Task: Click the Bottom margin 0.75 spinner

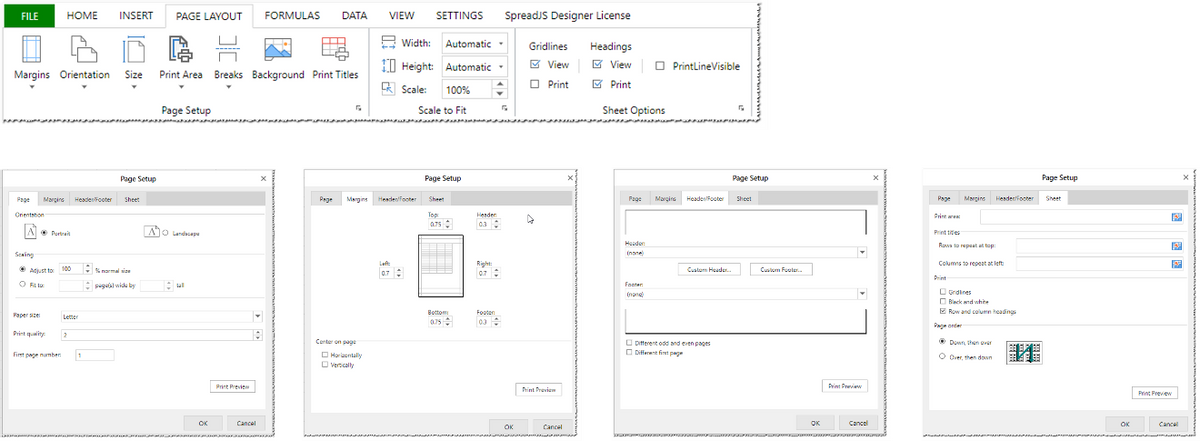Action: point(450,322)
